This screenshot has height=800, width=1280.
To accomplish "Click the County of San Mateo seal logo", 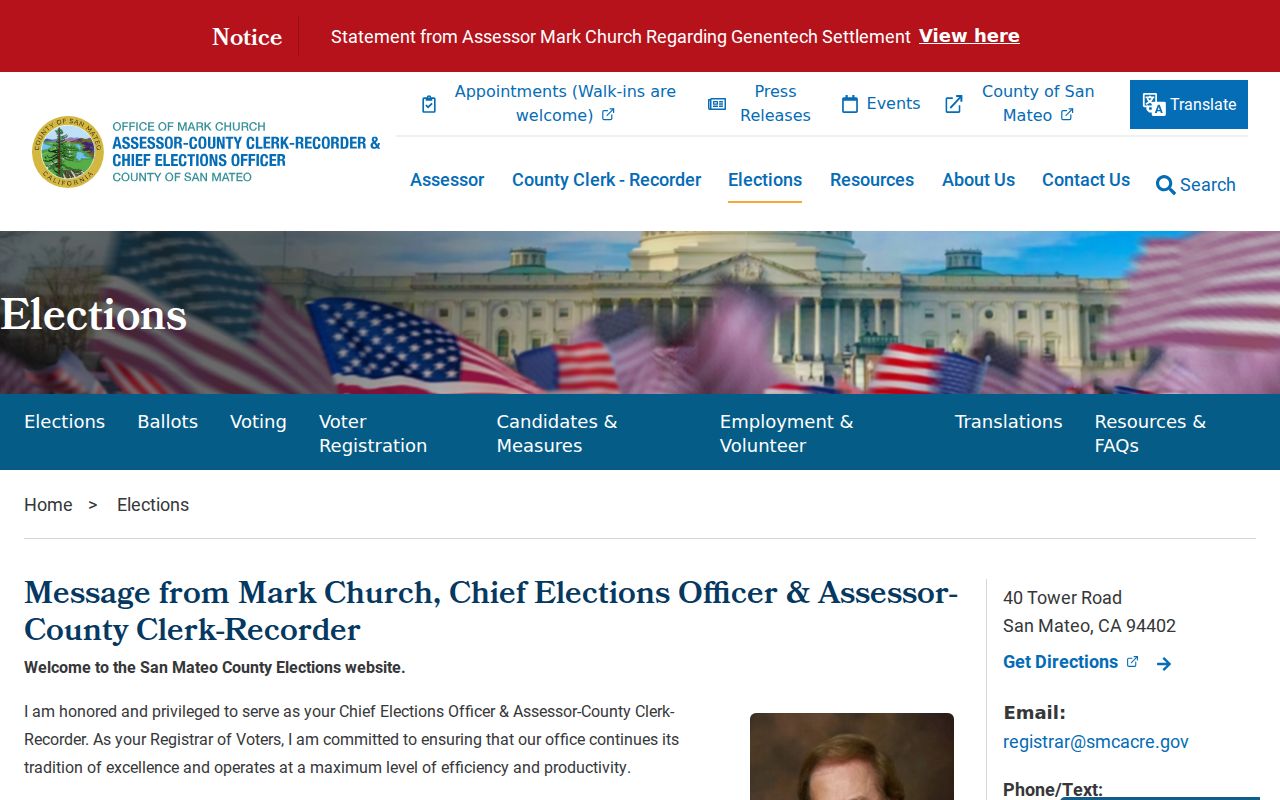I will click(68, 151).
